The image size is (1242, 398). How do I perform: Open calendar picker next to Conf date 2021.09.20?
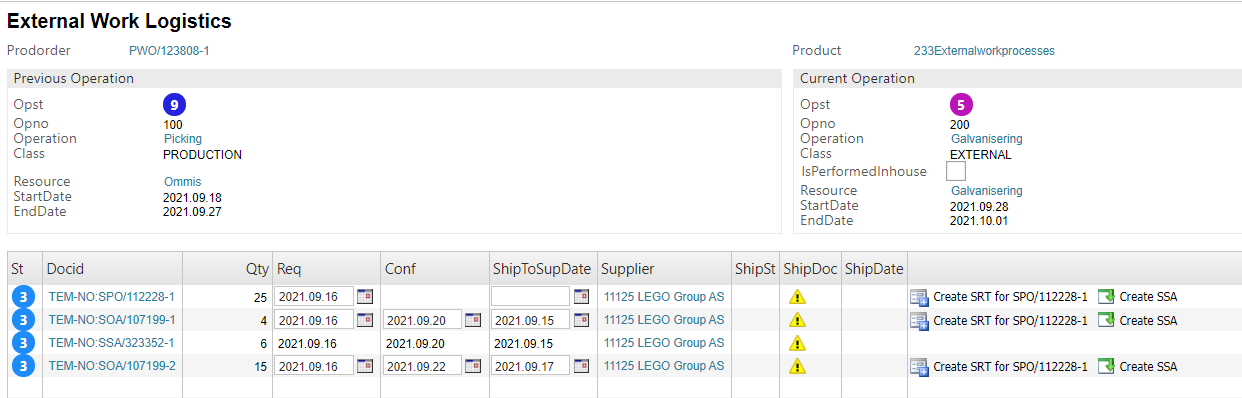tap(472, 320)
